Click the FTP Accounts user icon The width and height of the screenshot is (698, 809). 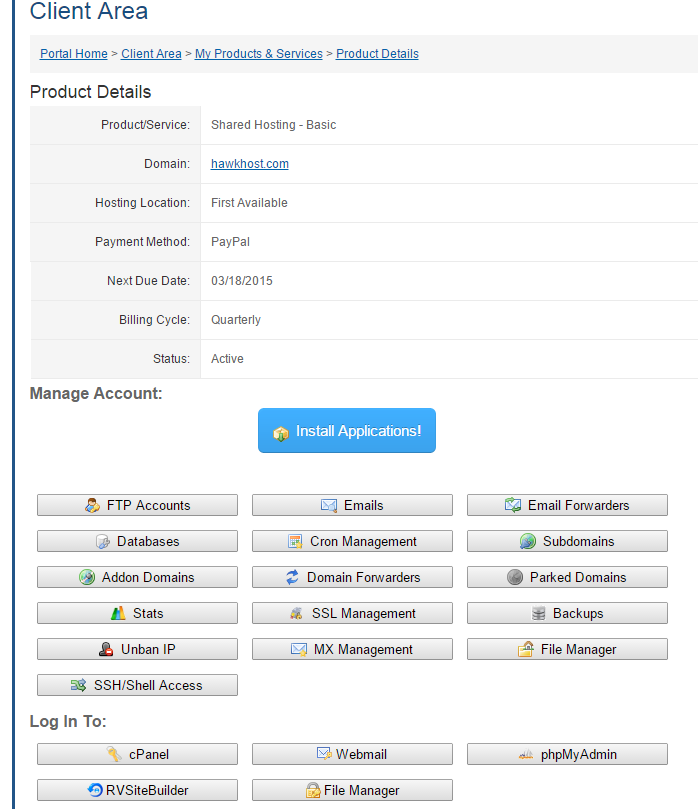click(92, 505)
